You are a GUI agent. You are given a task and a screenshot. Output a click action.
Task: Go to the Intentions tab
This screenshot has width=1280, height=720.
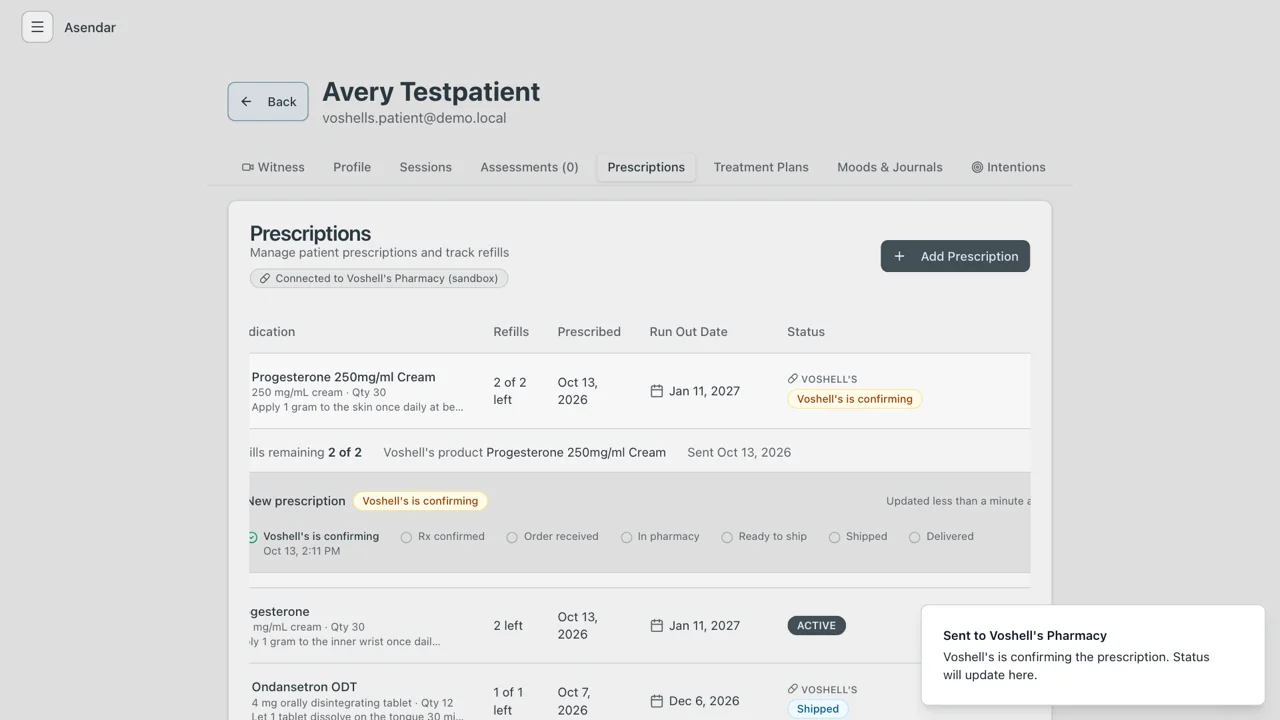tap(1008, 167)
